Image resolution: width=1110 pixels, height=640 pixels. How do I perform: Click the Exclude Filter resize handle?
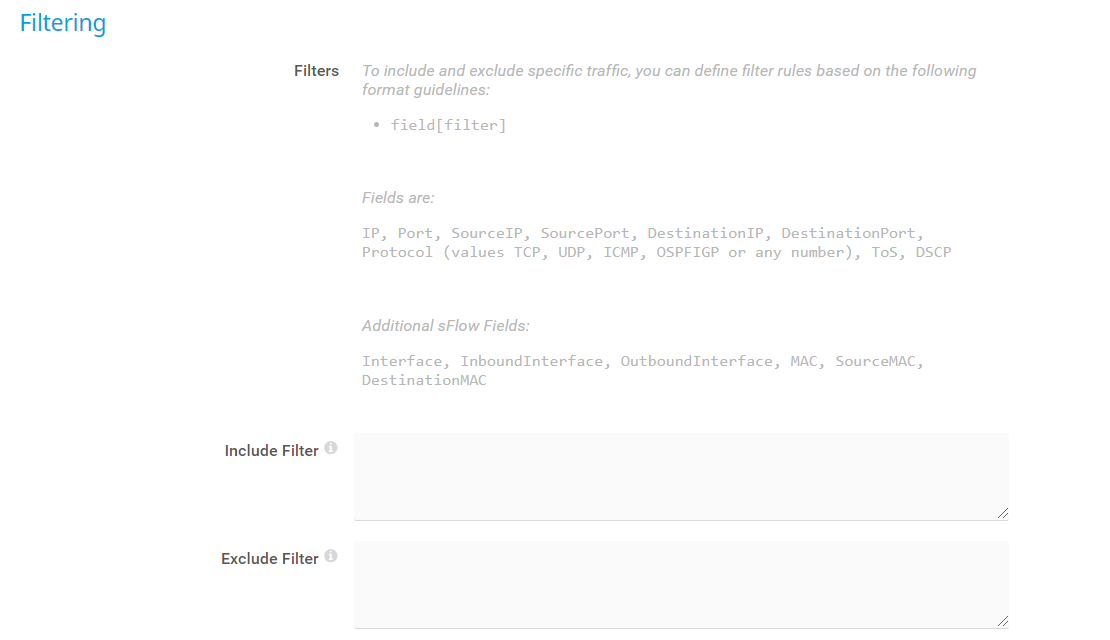1002,622
